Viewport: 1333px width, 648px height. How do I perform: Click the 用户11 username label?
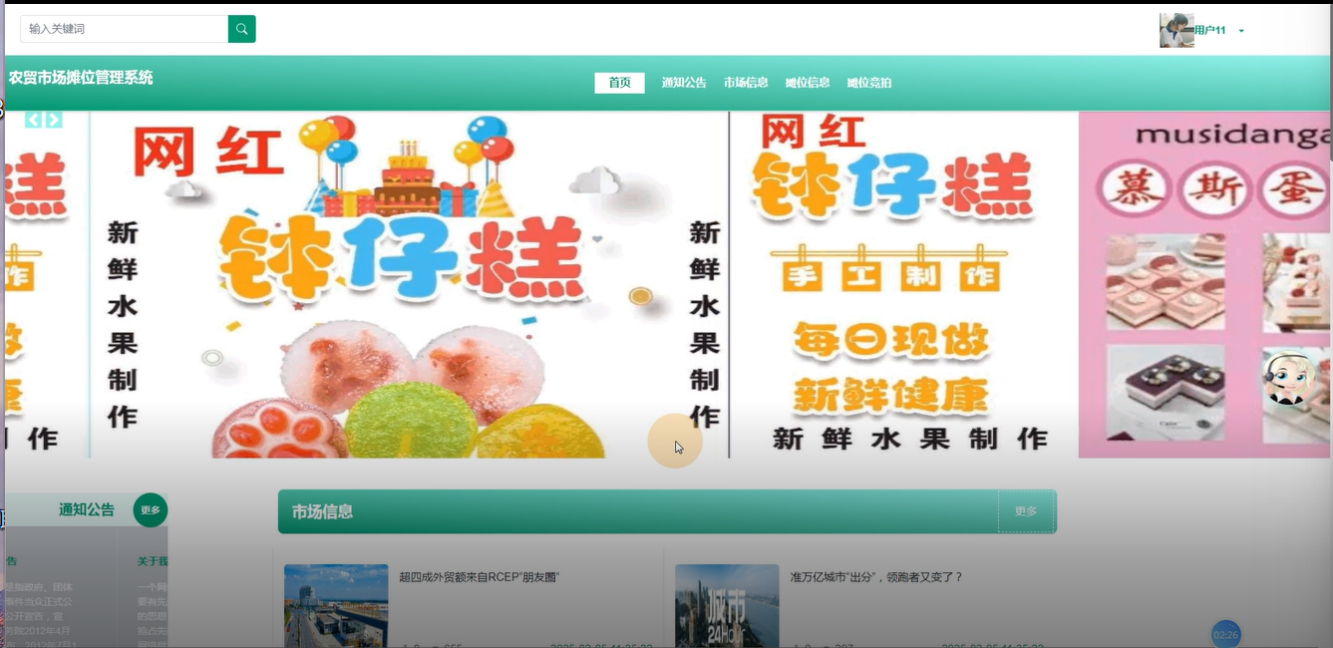point(1210,31)
